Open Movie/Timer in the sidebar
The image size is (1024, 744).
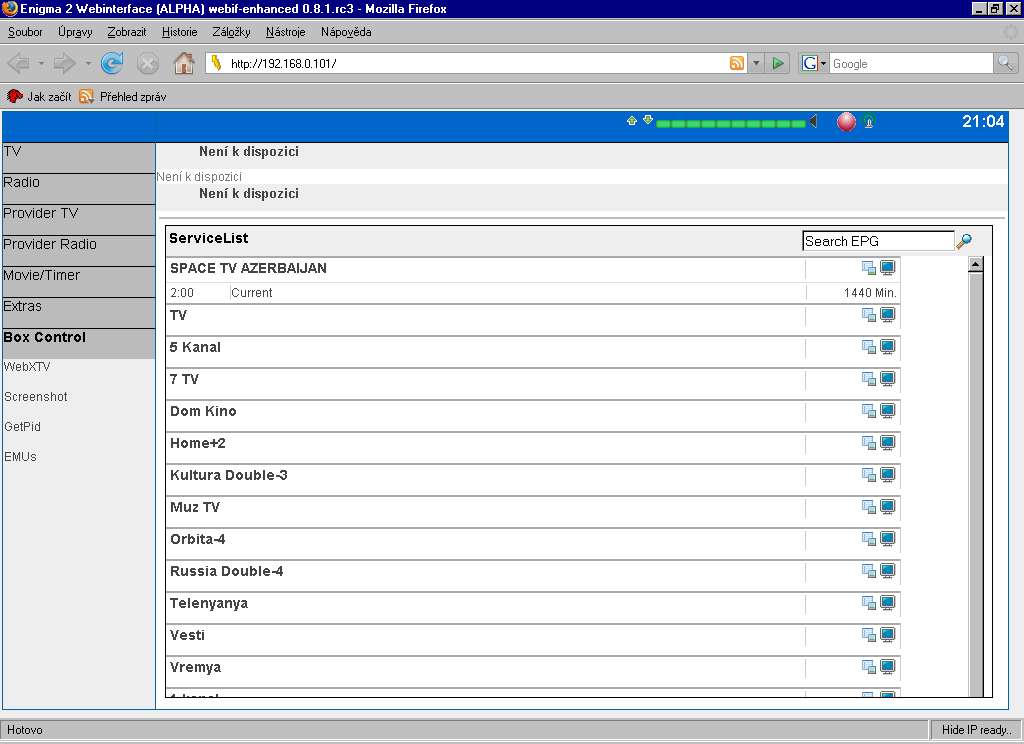(78, 282)
